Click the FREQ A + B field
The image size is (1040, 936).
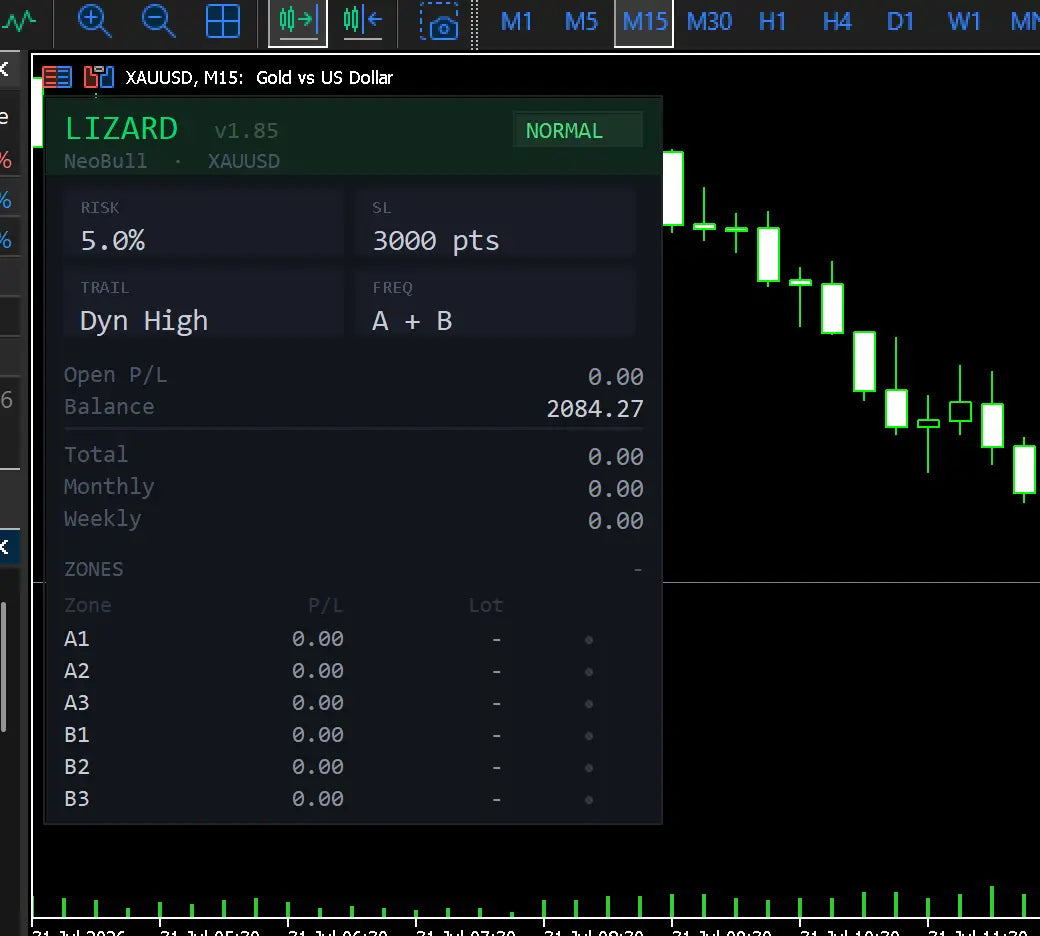point(495,303)
